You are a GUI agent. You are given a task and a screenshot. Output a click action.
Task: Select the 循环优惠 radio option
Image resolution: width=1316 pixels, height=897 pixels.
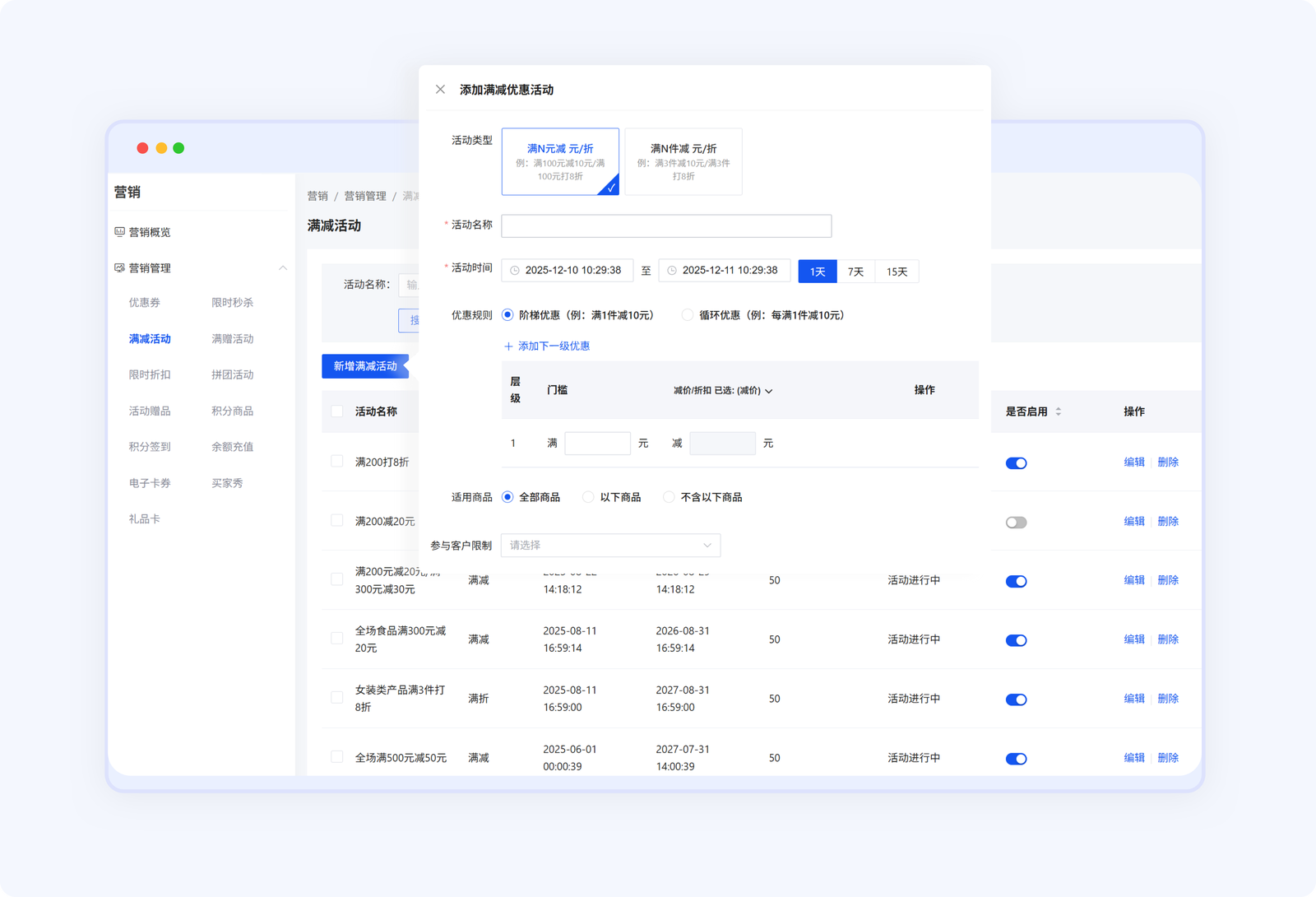688,315
